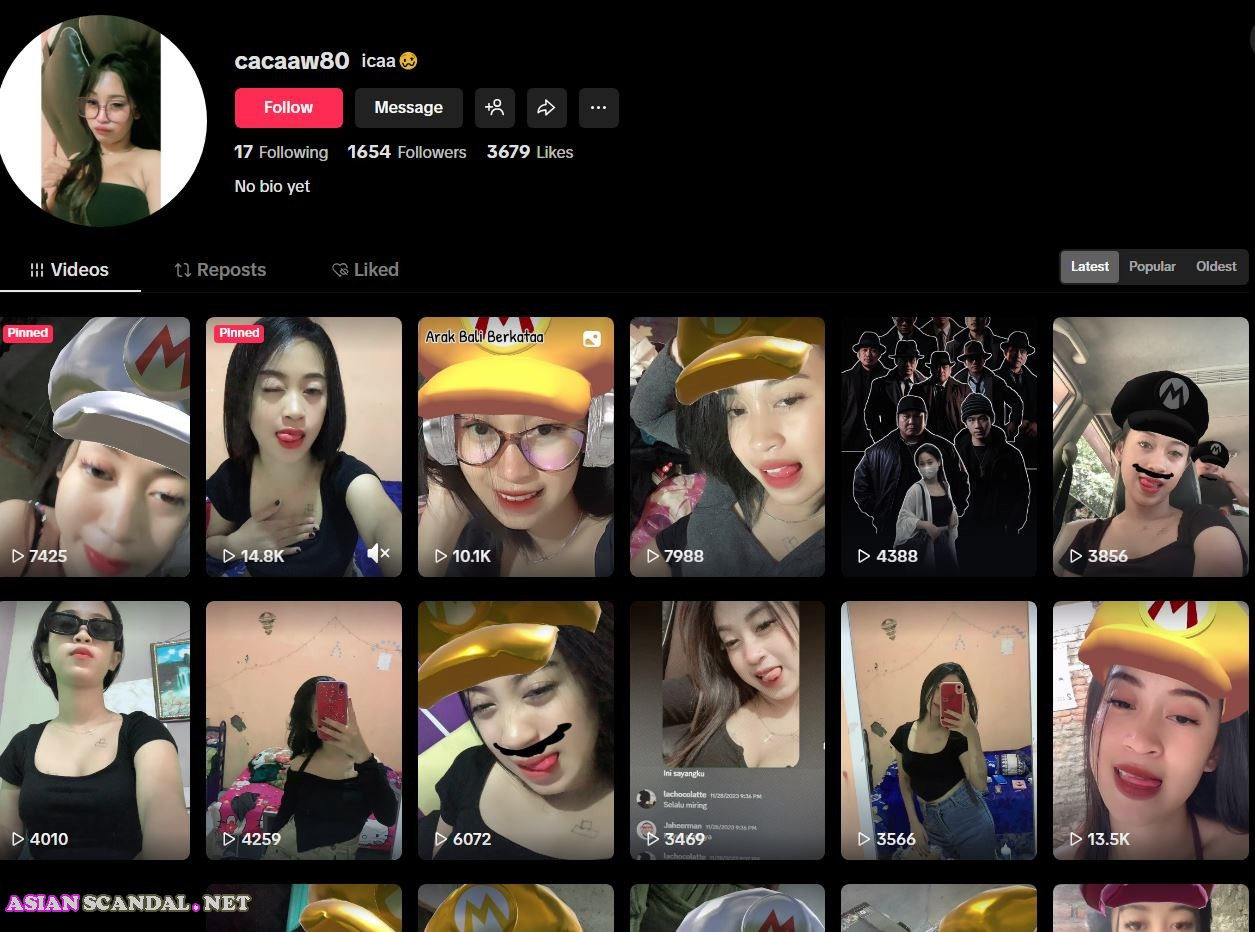Screen dimensions: 1255x932
Task: Switch to the Liked tab
Action: coord(365,270)
